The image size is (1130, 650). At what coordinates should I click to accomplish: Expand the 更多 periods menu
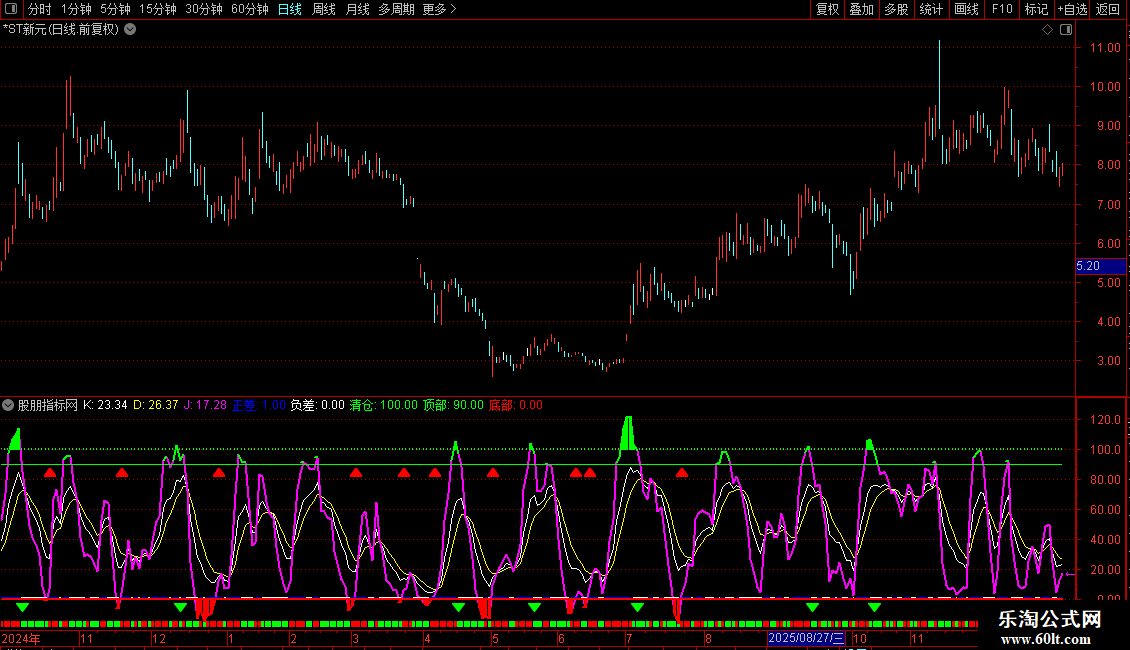tap(439, 9)
